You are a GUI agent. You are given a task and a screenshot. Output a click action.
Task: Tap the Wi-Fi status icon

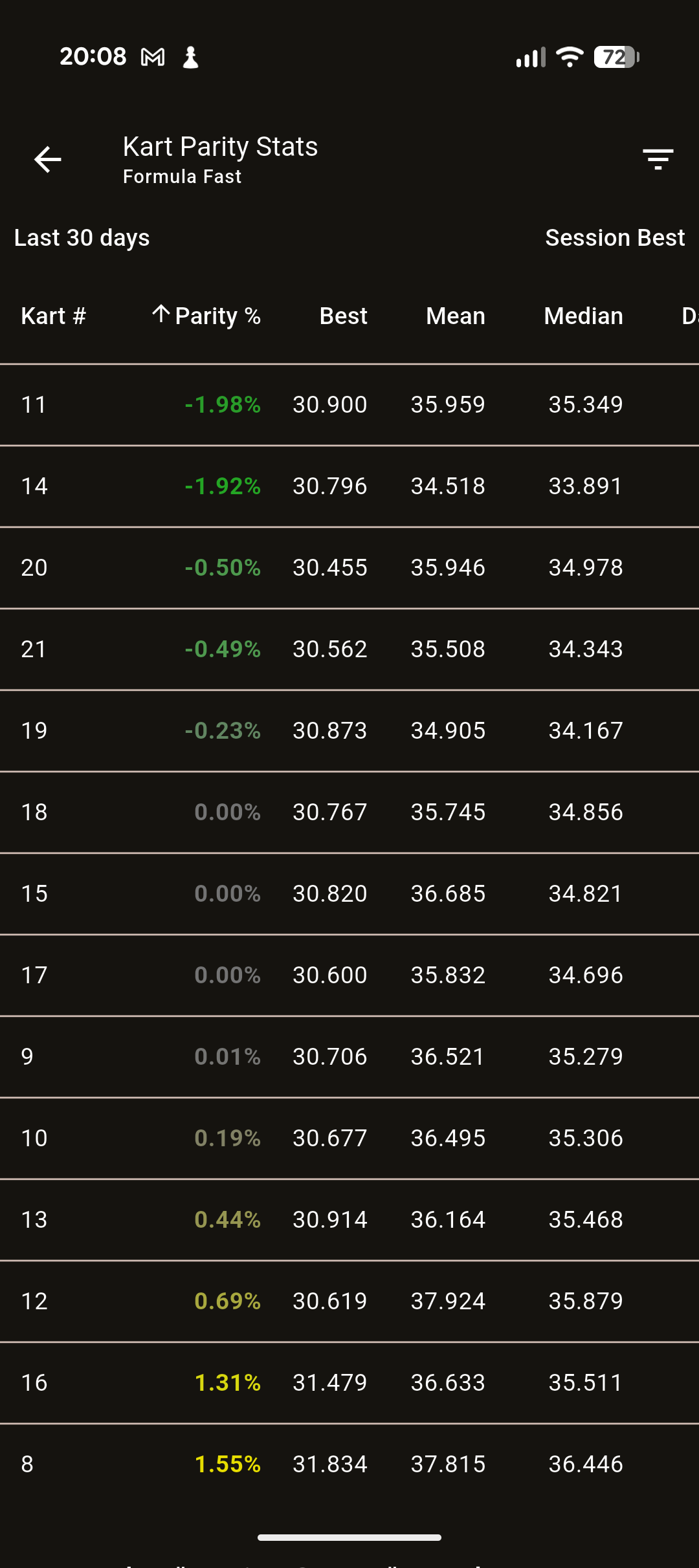(x=570, y=58)
